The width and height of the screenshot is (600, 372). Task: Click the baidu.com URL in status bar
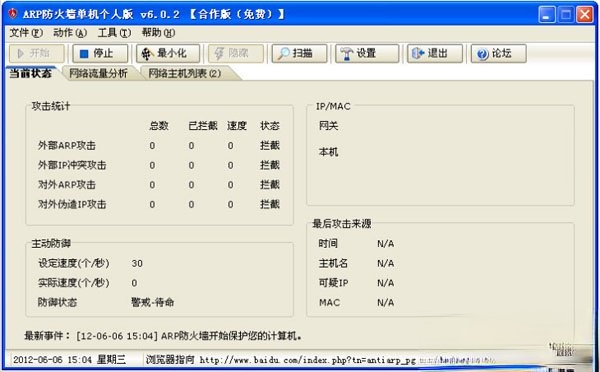(308, 360)
